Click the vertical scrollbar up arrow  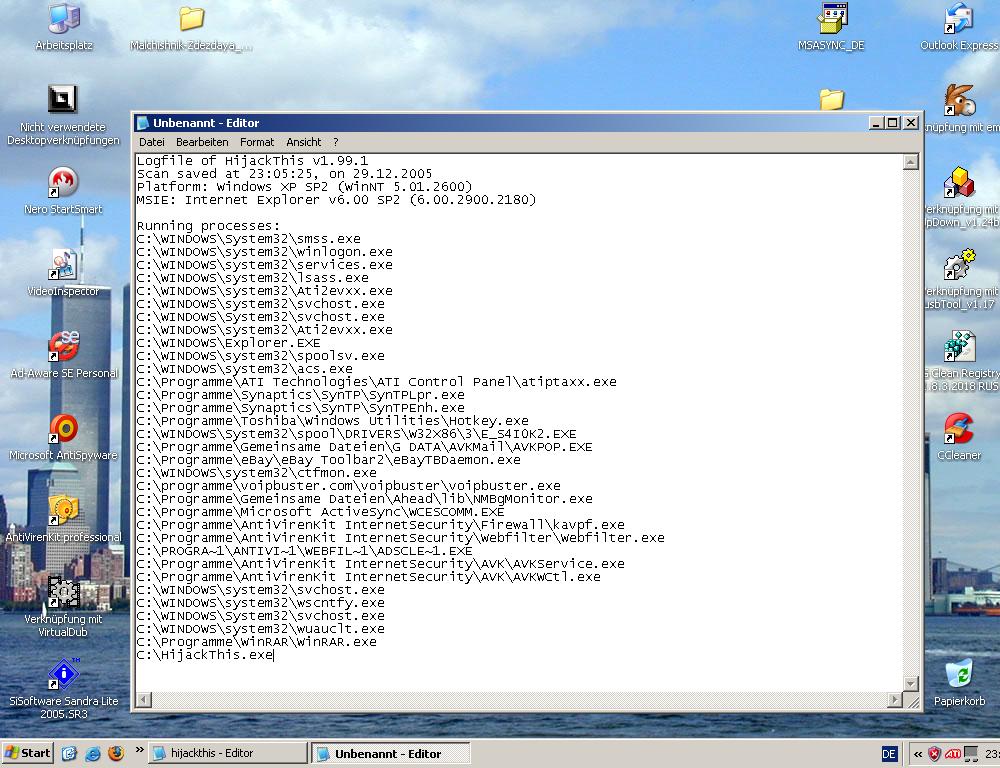tap(911, 161)
